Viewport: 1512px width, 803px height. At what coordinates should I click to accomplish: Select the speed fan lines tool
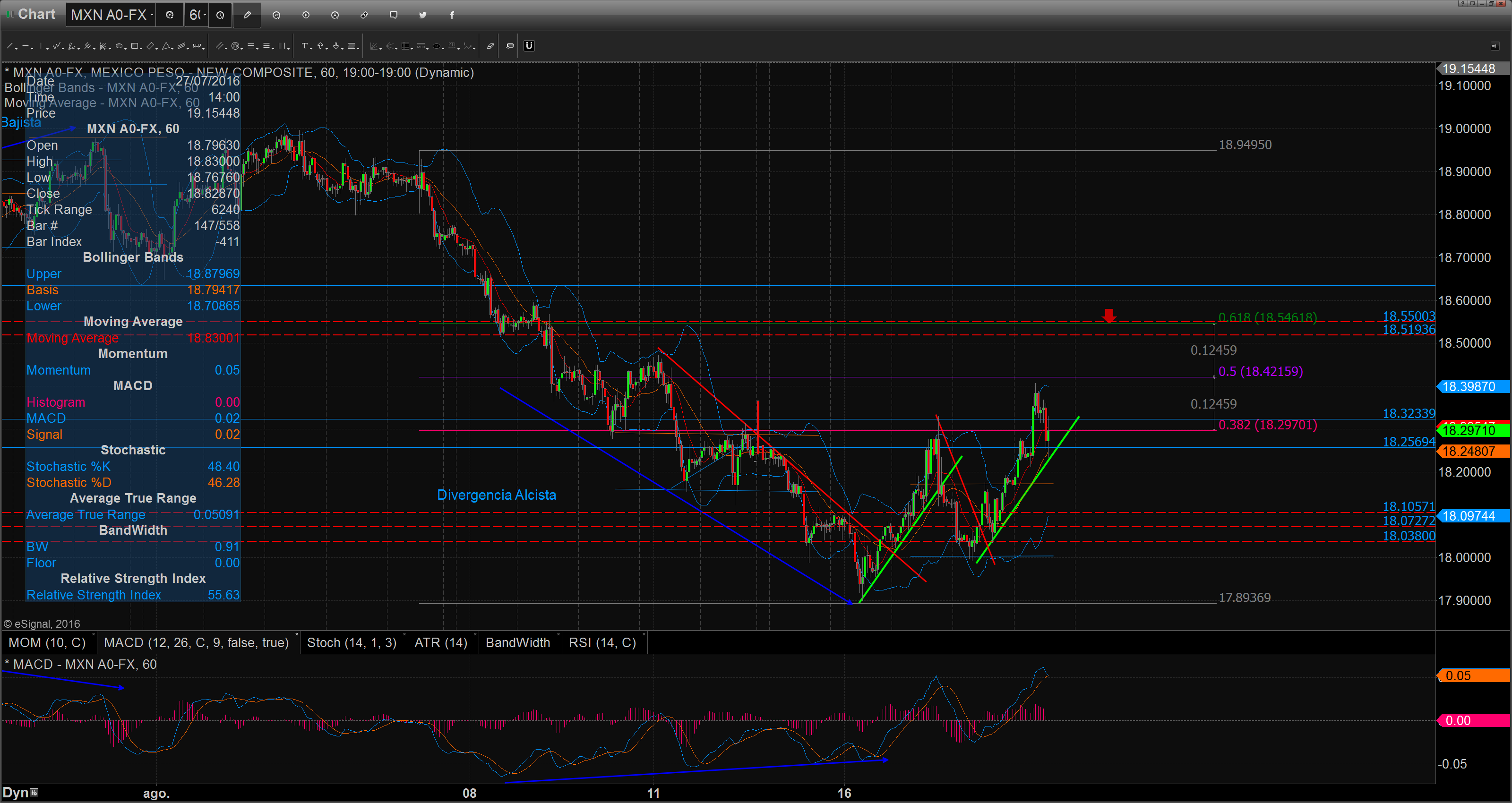72,46
